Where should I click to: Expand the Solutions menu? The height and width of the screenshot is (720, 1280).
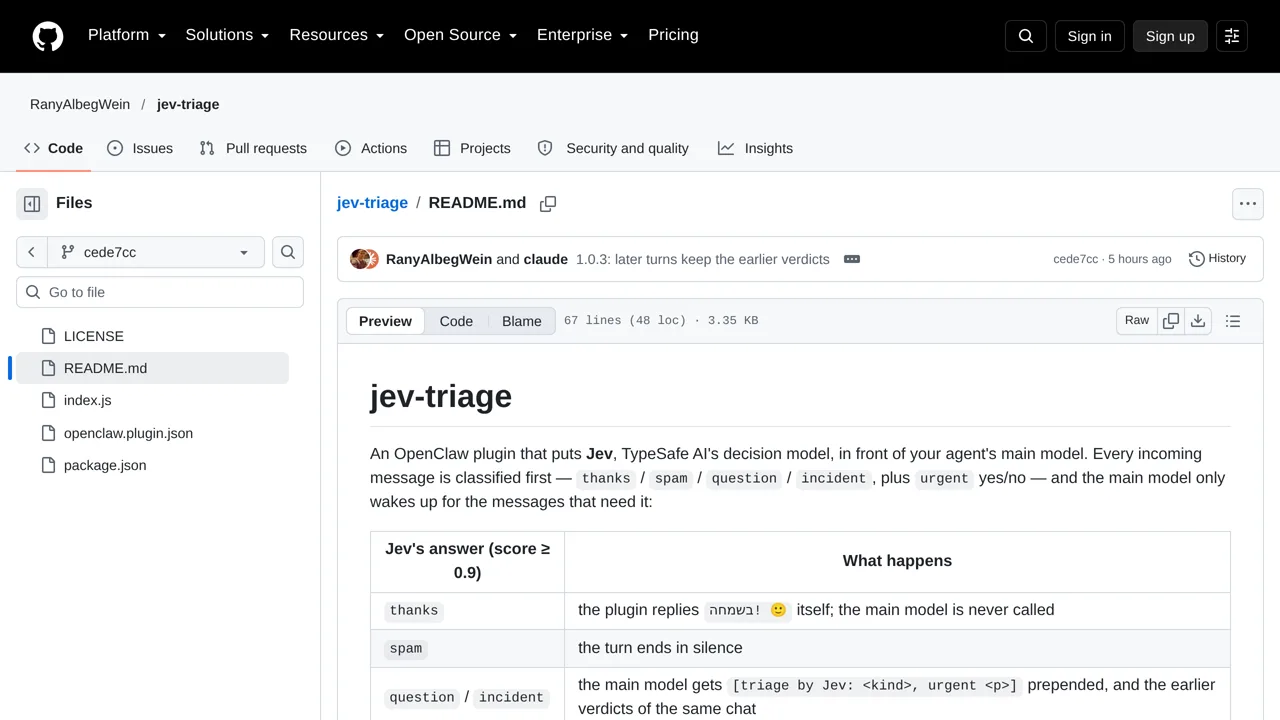coord(228,35)
